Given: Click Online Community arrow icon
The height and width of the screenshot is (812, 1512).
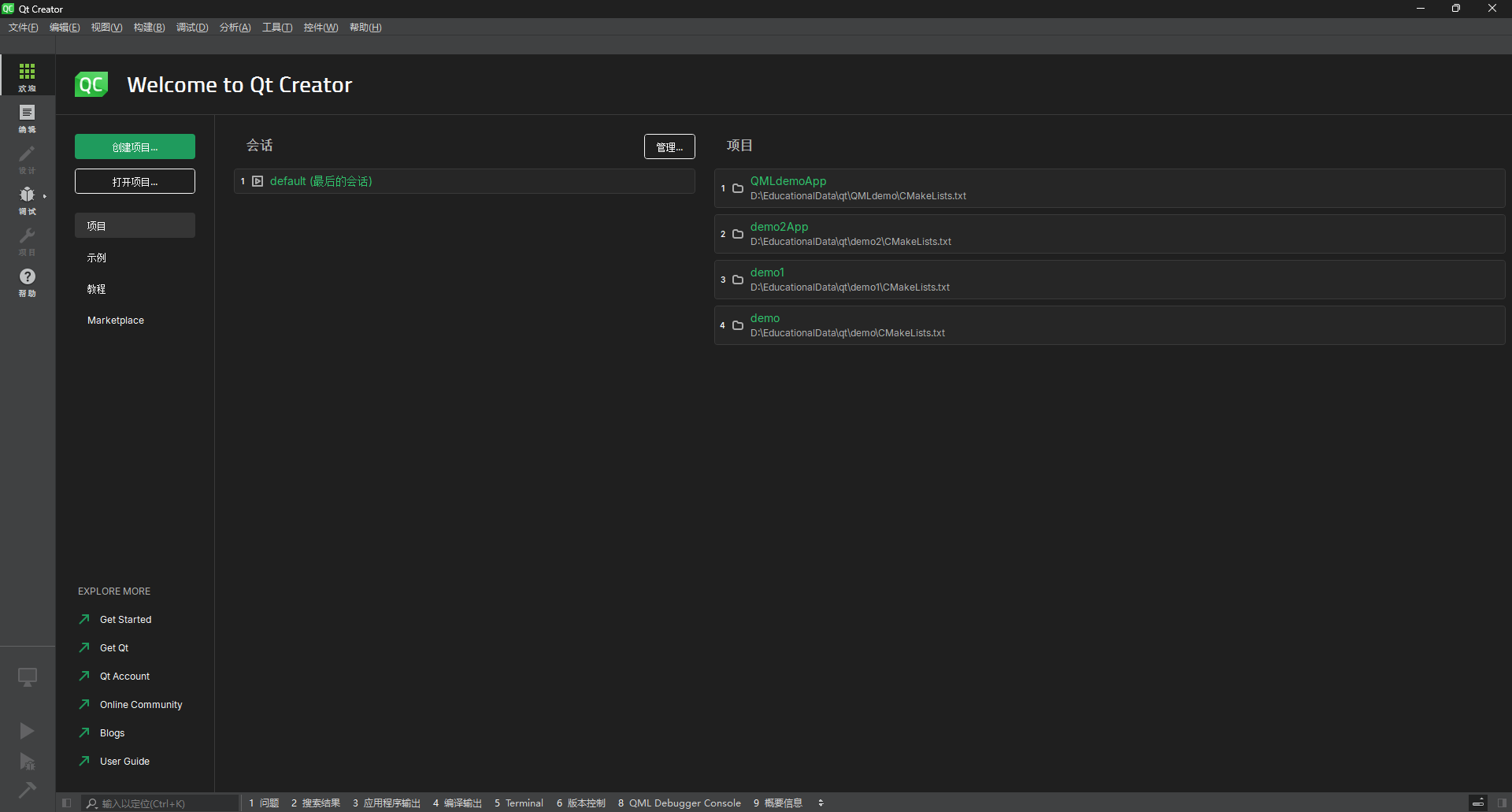Looking at the screenshot, I should 84,704.
